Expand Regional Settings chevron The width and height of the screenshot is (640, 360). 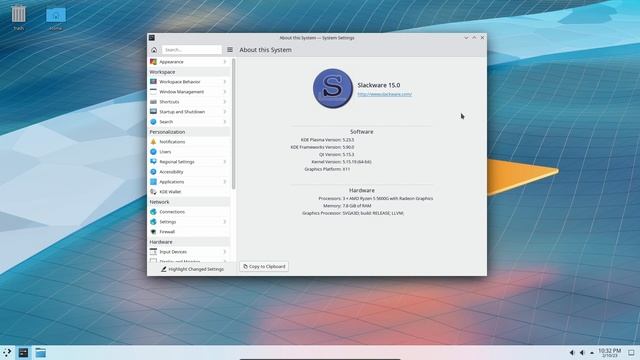coord(224,162)
